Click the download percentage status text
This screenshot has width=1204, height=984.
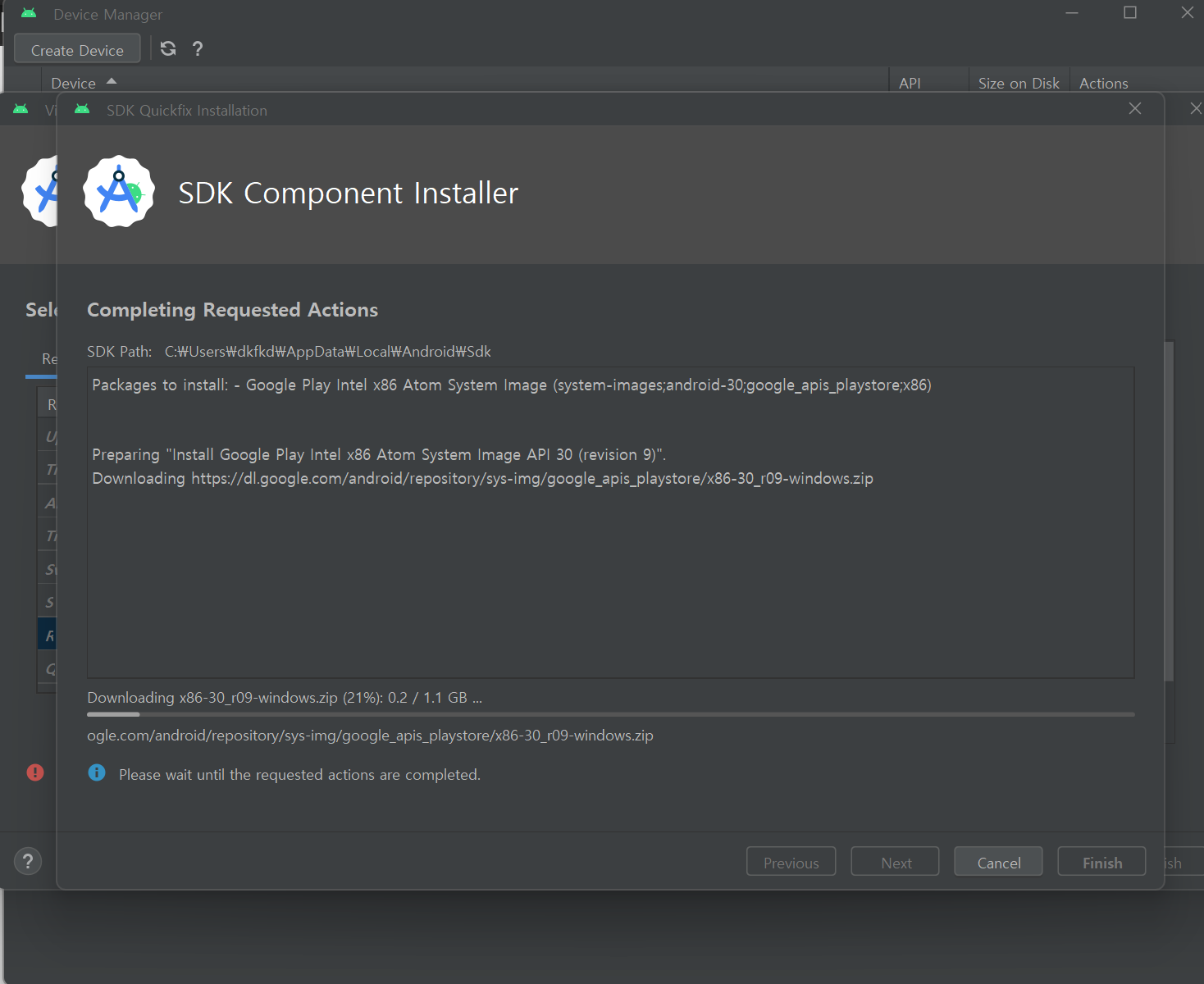click(285, 697)
